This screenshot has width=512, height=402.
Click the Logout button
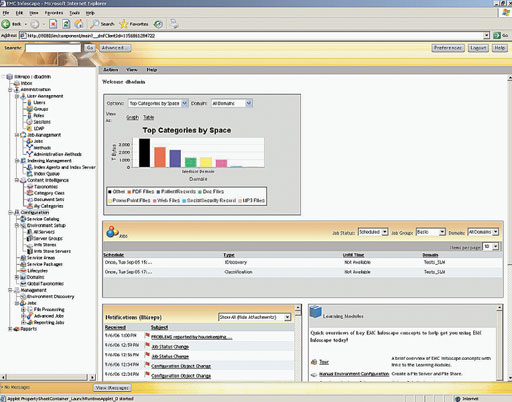point(478,48)
